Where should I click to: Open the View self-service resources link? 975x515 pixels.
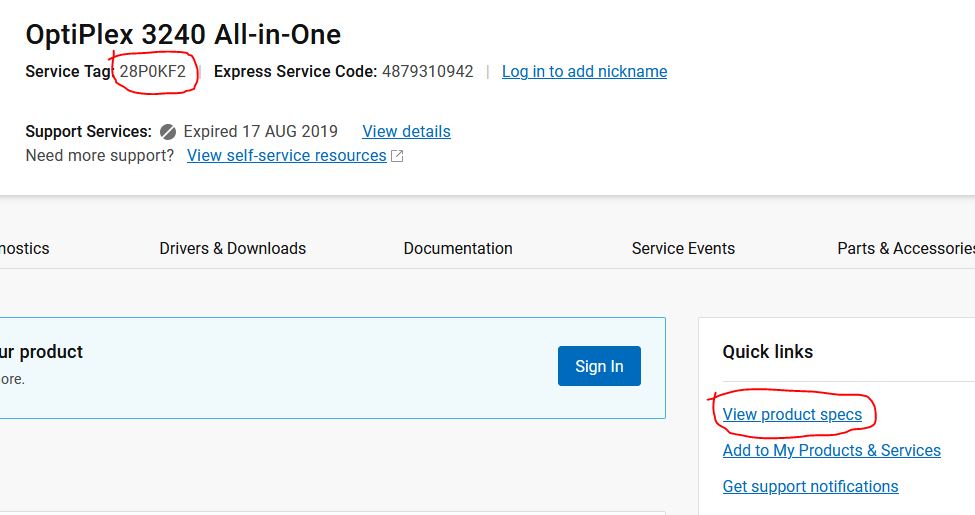click(286, 155)
